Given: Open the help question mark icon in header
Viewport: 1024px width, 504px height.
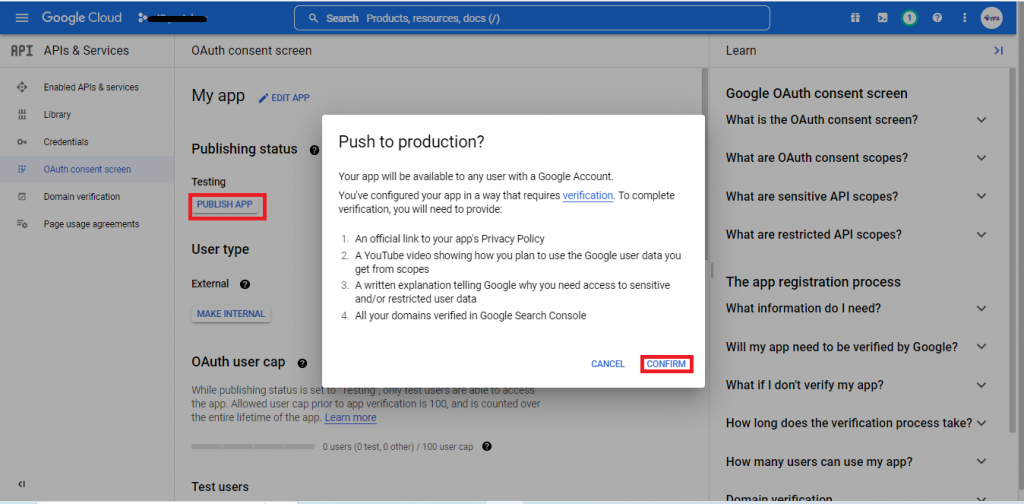Looking at the screenshot, I should 937,18.
